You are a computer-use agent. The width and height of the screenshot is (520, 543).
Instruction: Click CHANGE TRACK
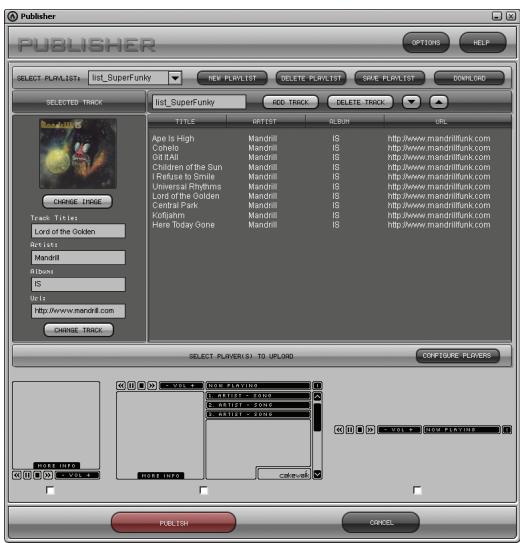tap(79, 330)
